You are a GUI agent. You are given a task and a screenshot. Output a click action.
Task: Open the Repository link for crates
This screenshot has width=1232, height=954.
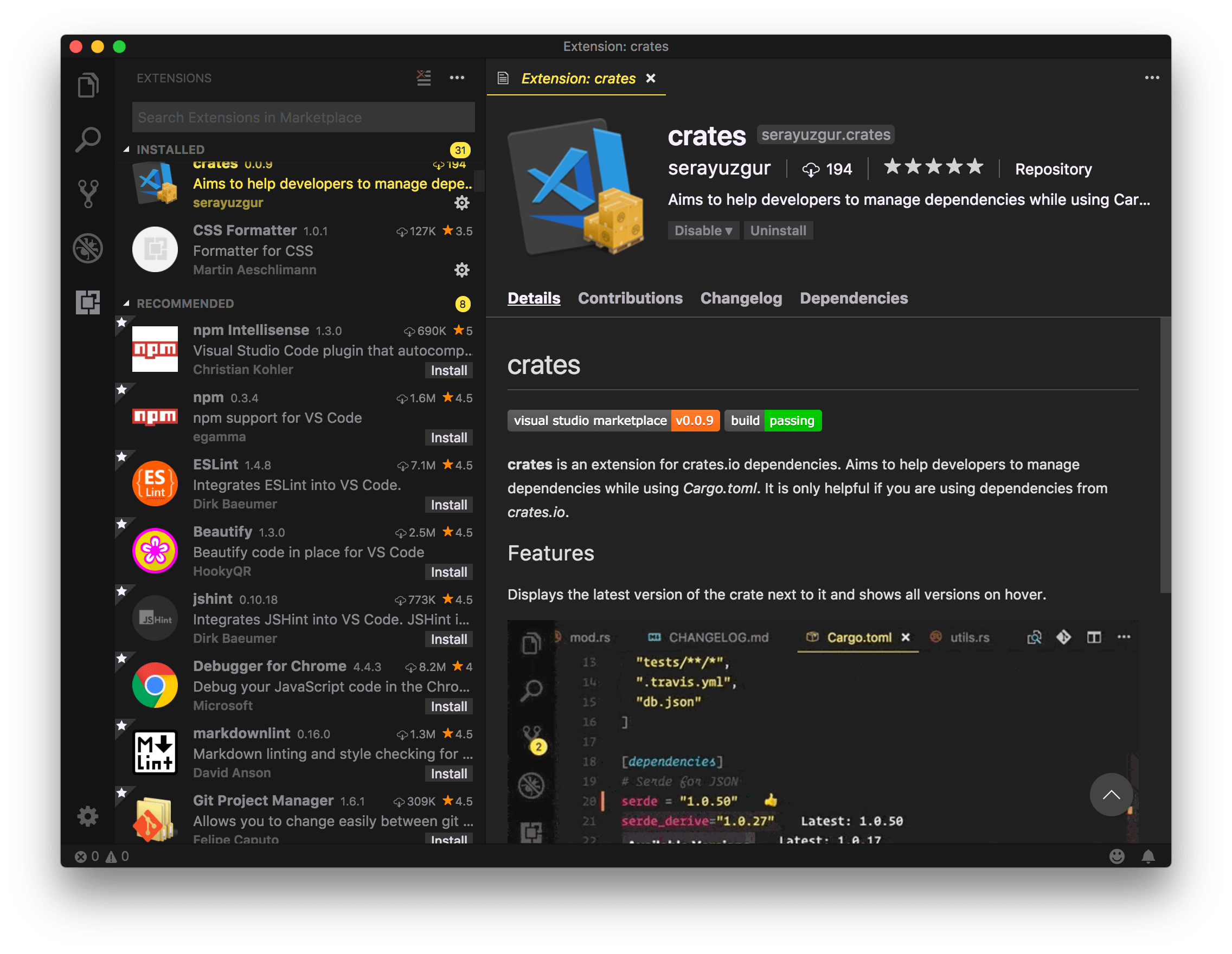pos(1053,169)
